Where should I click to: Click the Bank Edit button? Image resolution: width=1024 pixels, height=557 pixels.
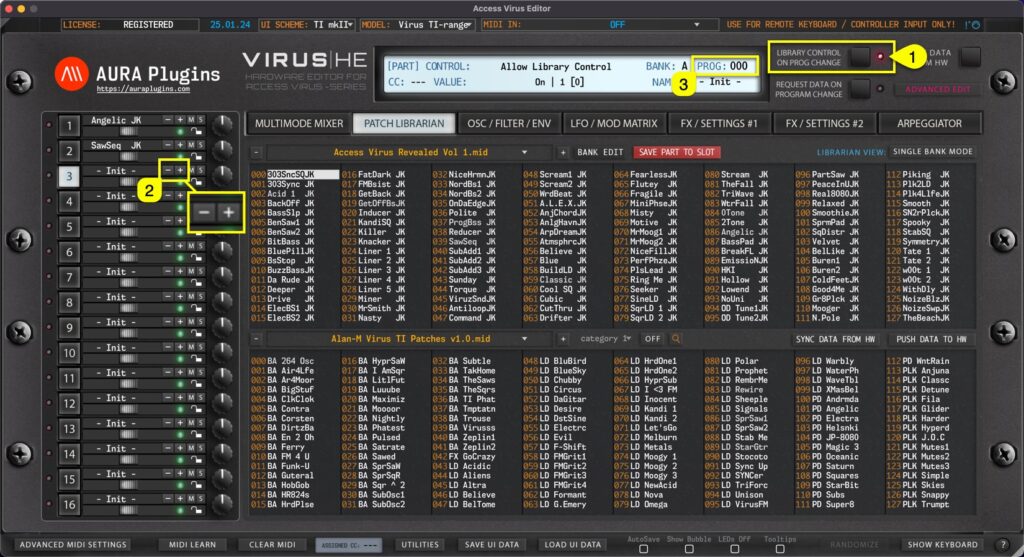[x=600, y=152]
